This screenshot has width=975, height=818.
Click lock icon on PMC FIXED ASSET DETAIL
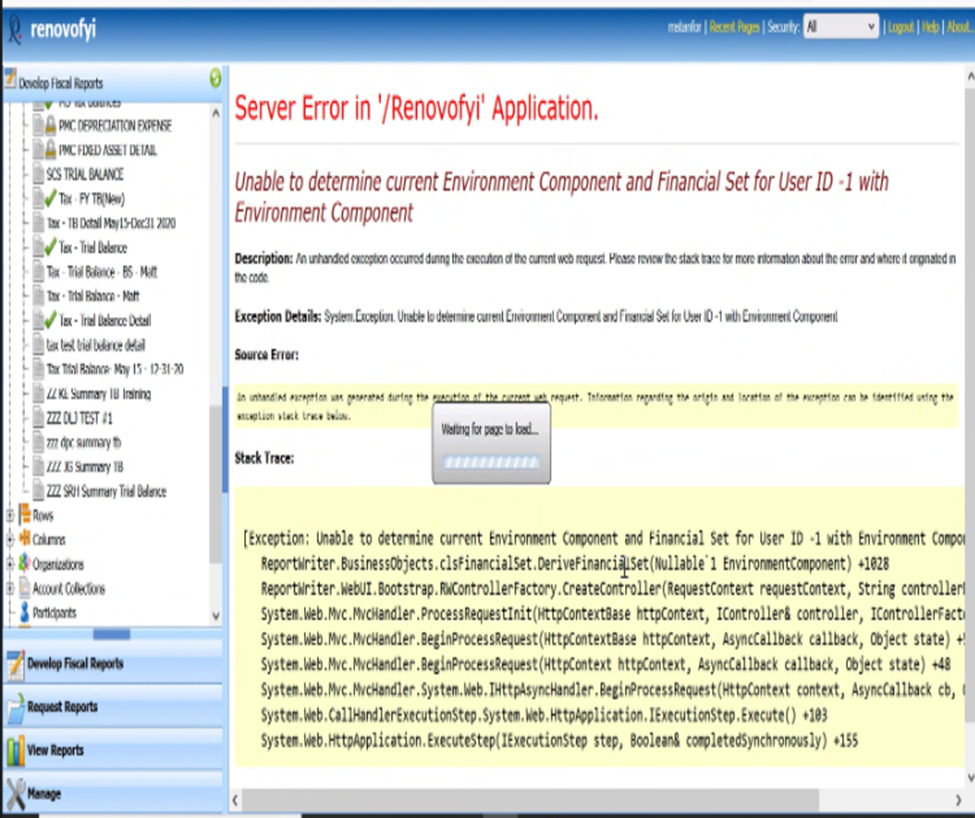click(x=50, y=150)
